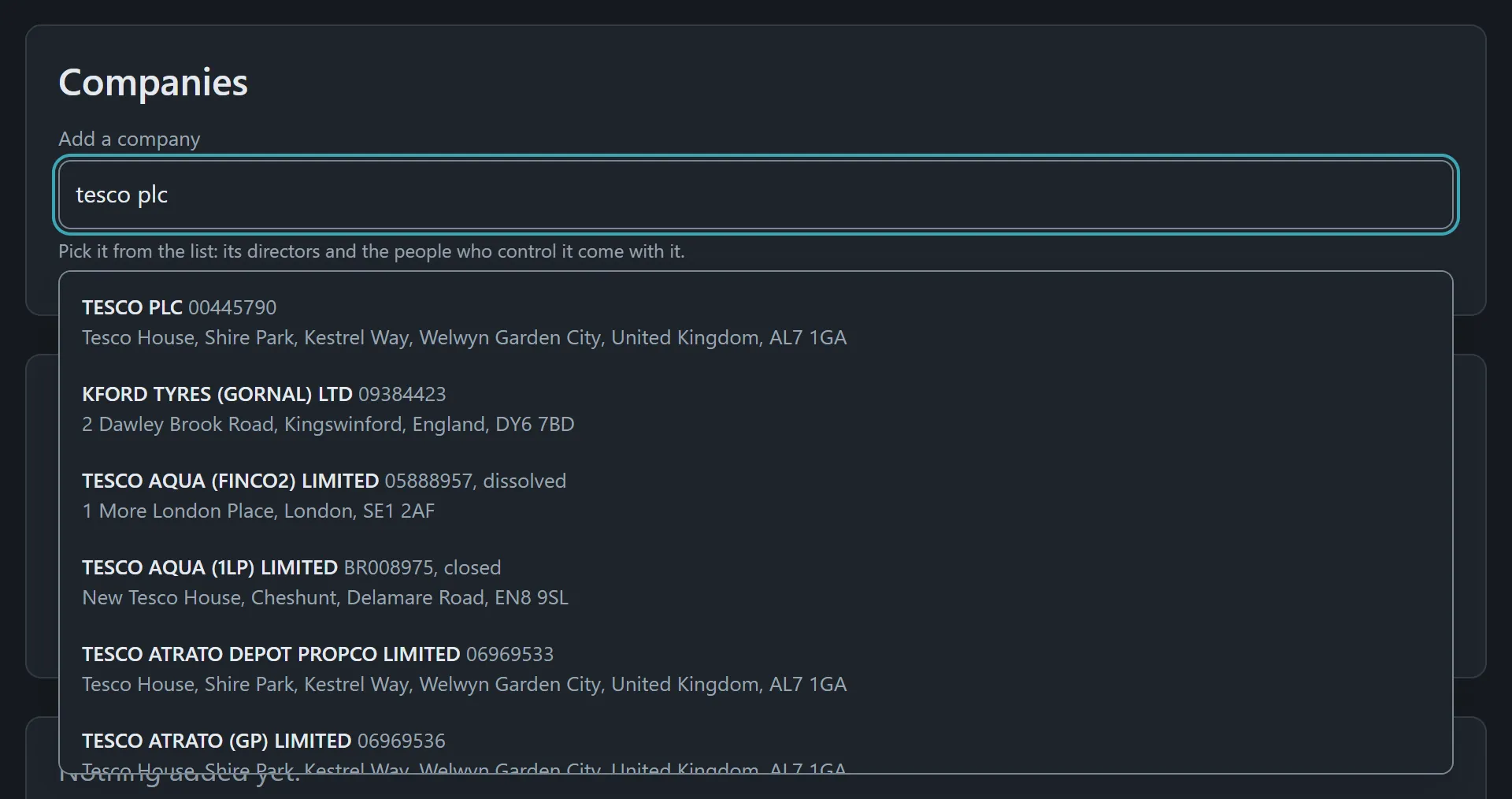Image resolution: width=1512 pixels, height=799 pixels.
Task: Pick TESCO AQUA (FINCO2) LIMITED dissolved entry
Action: (756, 496)
